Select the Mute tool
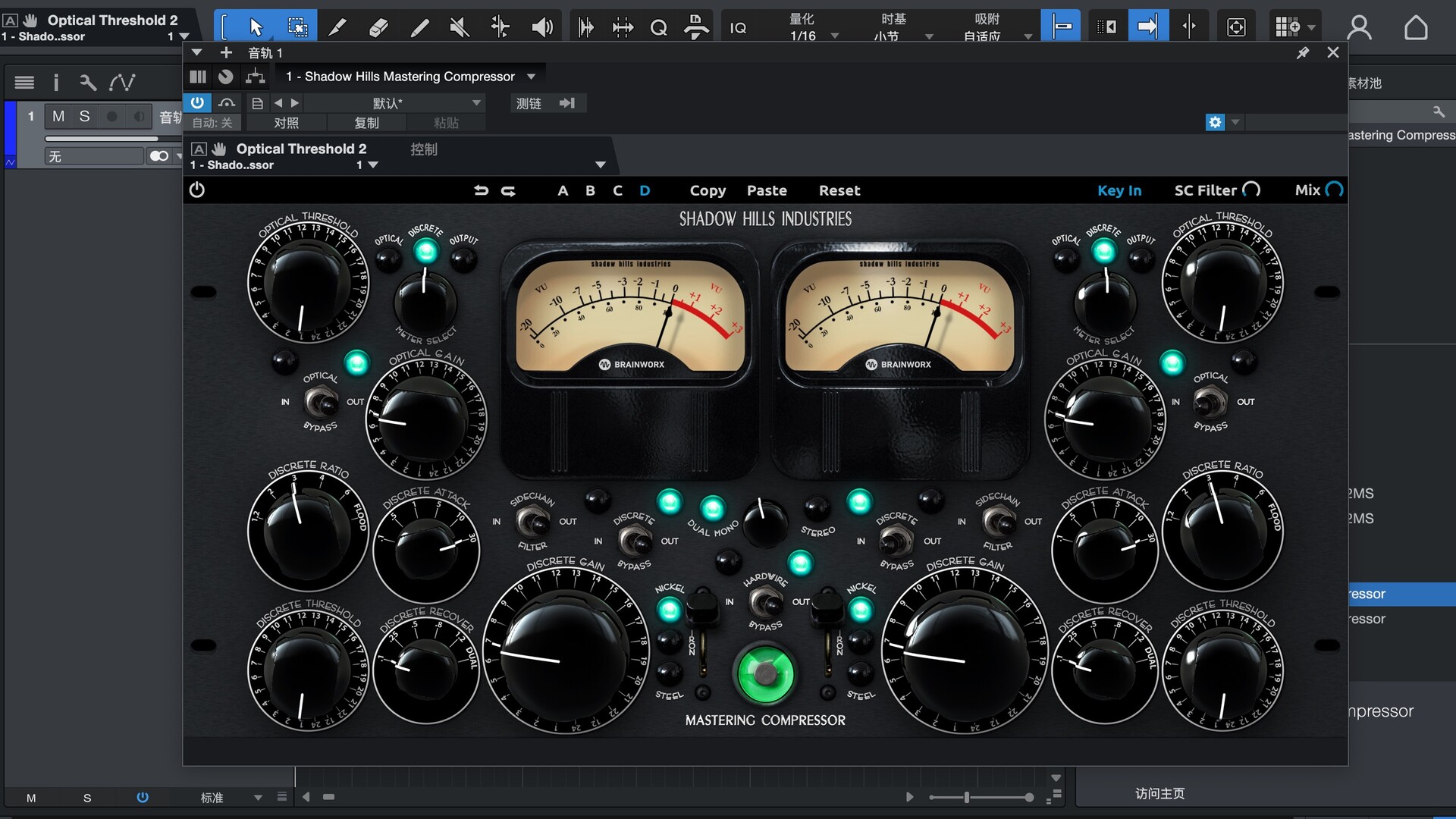This screenshot has height=819, width=1456. [x=459, y=27]
